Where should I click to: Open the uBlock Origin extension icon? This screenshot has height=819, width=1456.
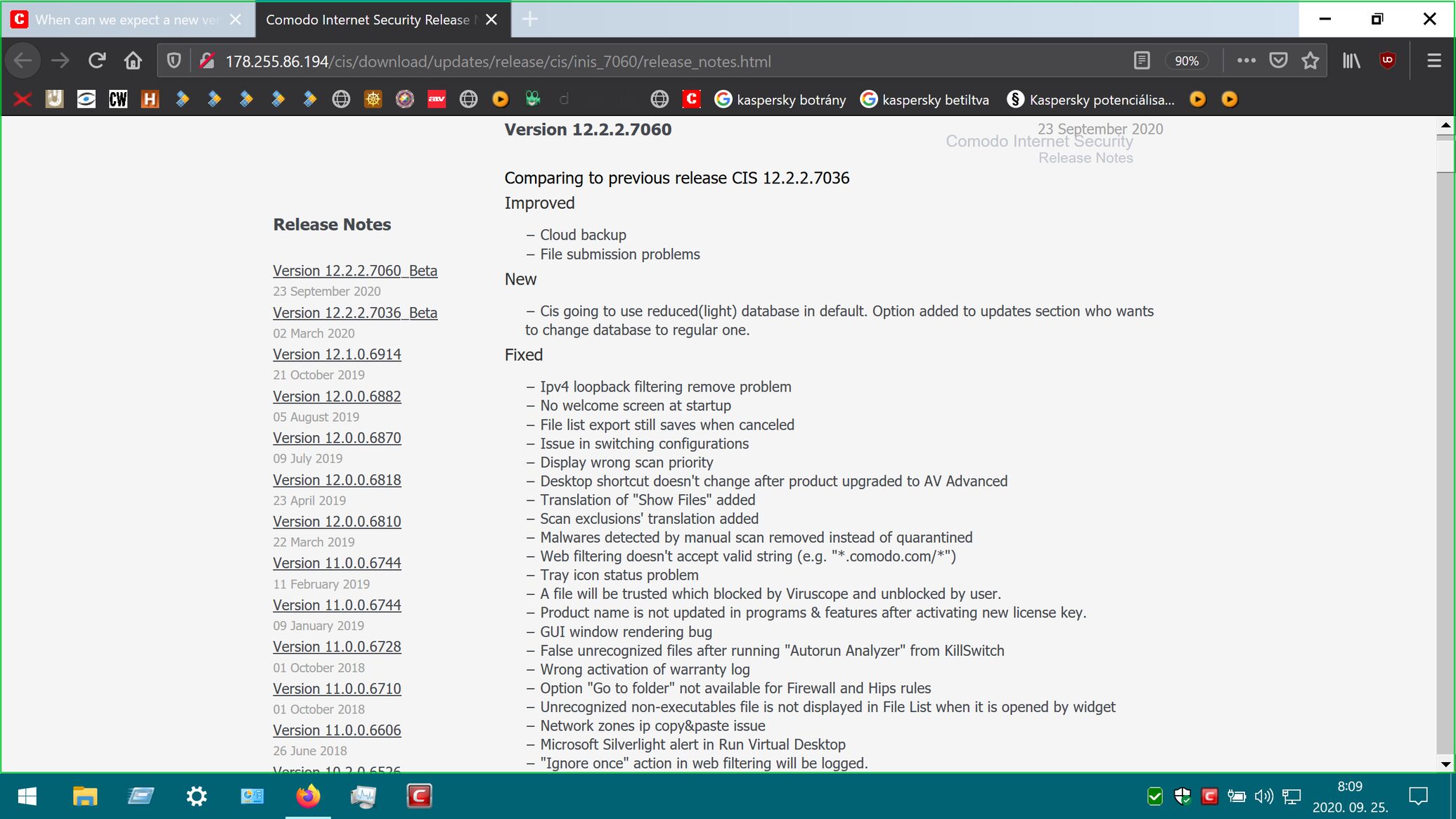pos(1387,61)
